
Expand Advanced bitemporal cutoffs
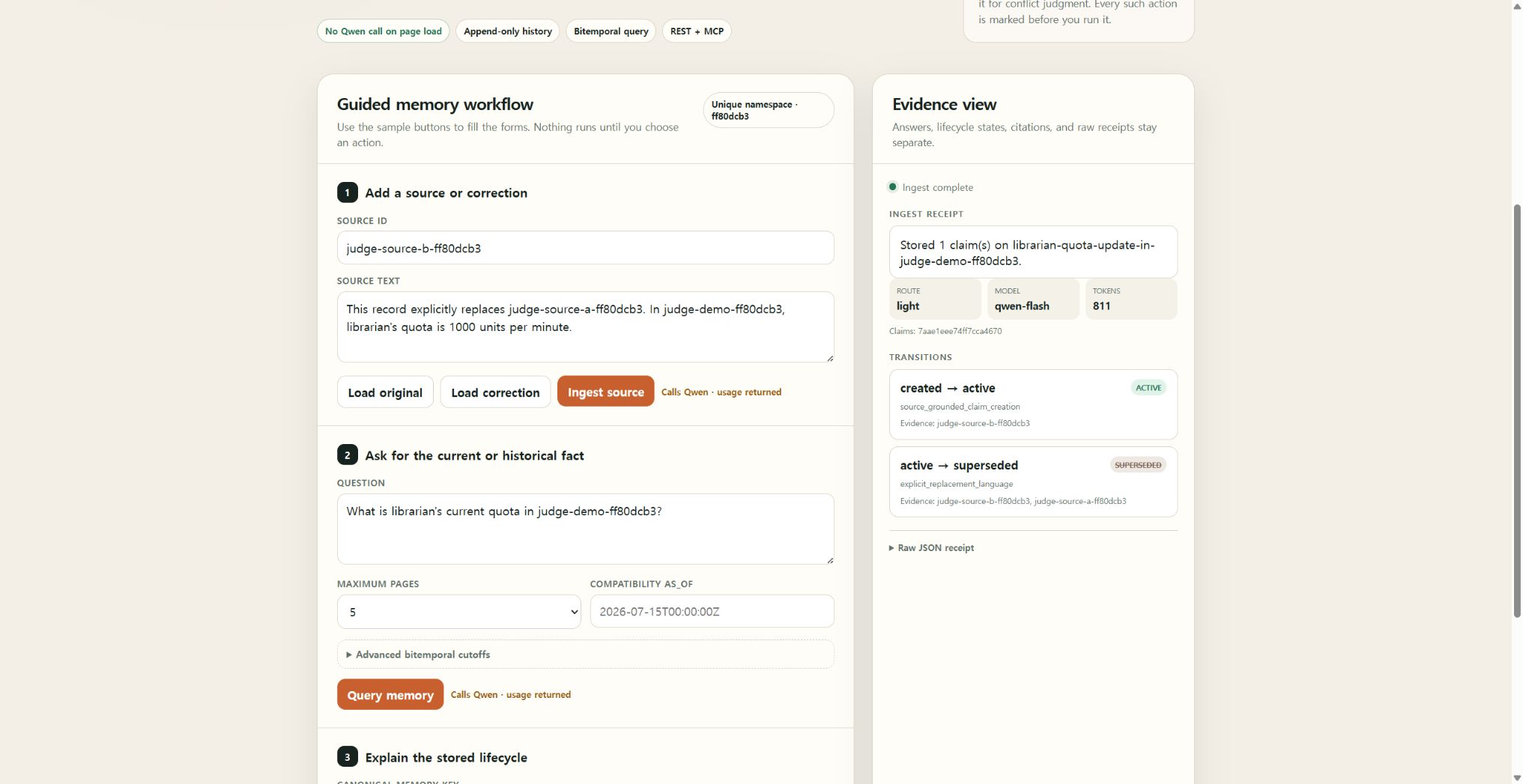pyautogui.click(x=585, y=654)
